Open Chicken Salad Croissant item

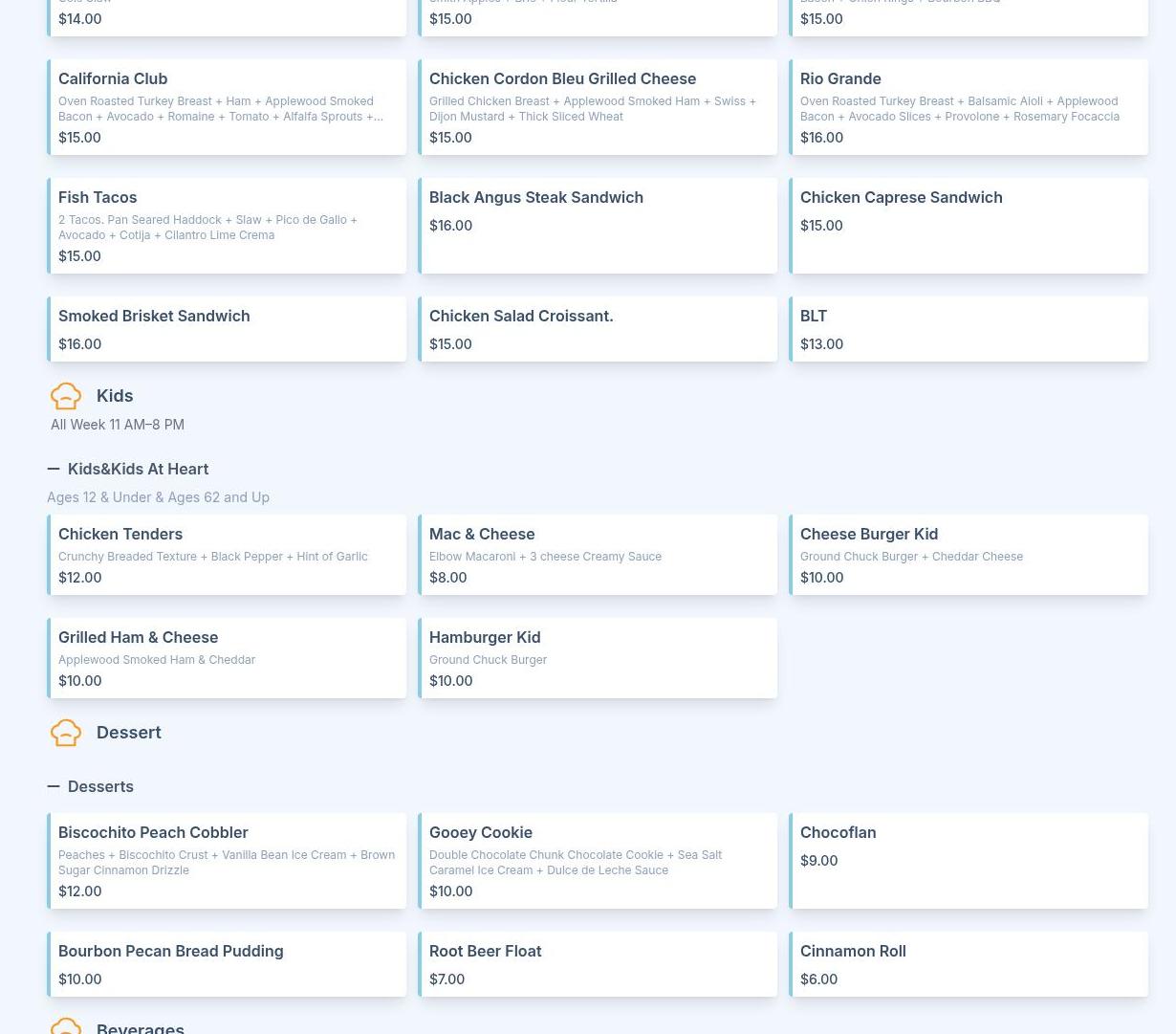coord(598,329)
